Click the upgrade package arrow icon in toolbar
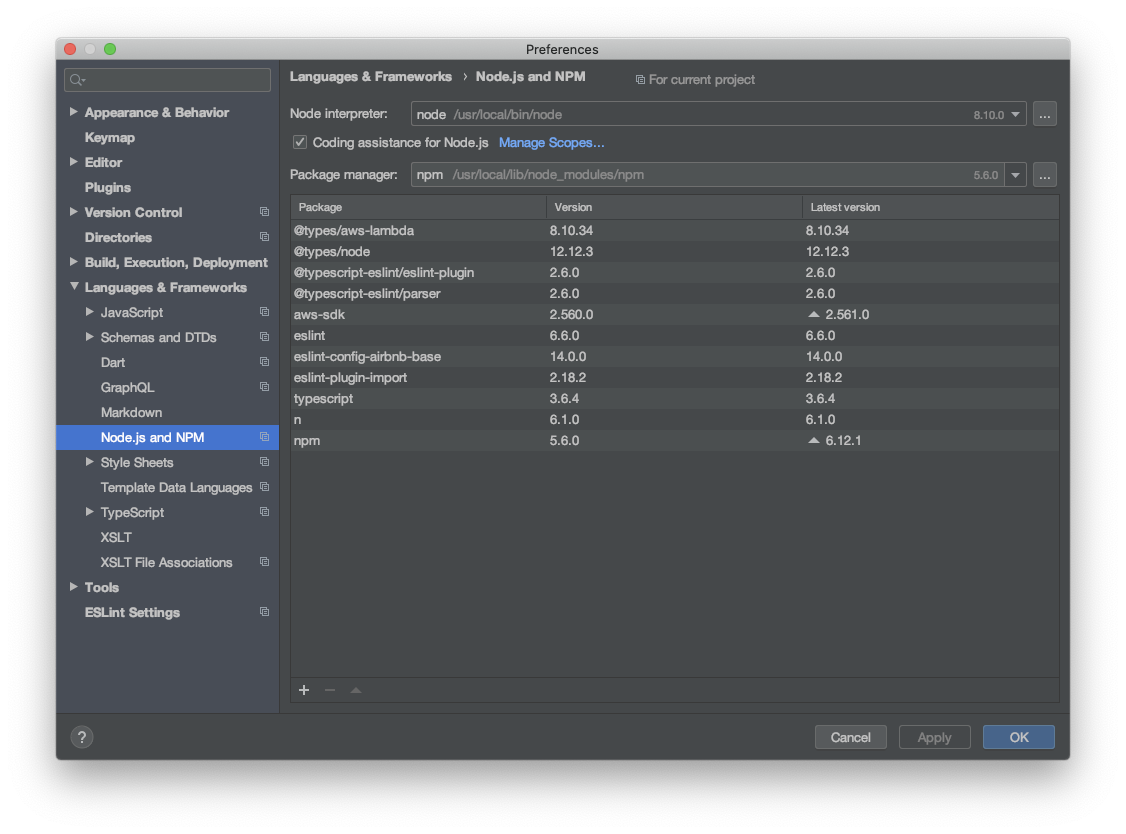 click(355, 690)
